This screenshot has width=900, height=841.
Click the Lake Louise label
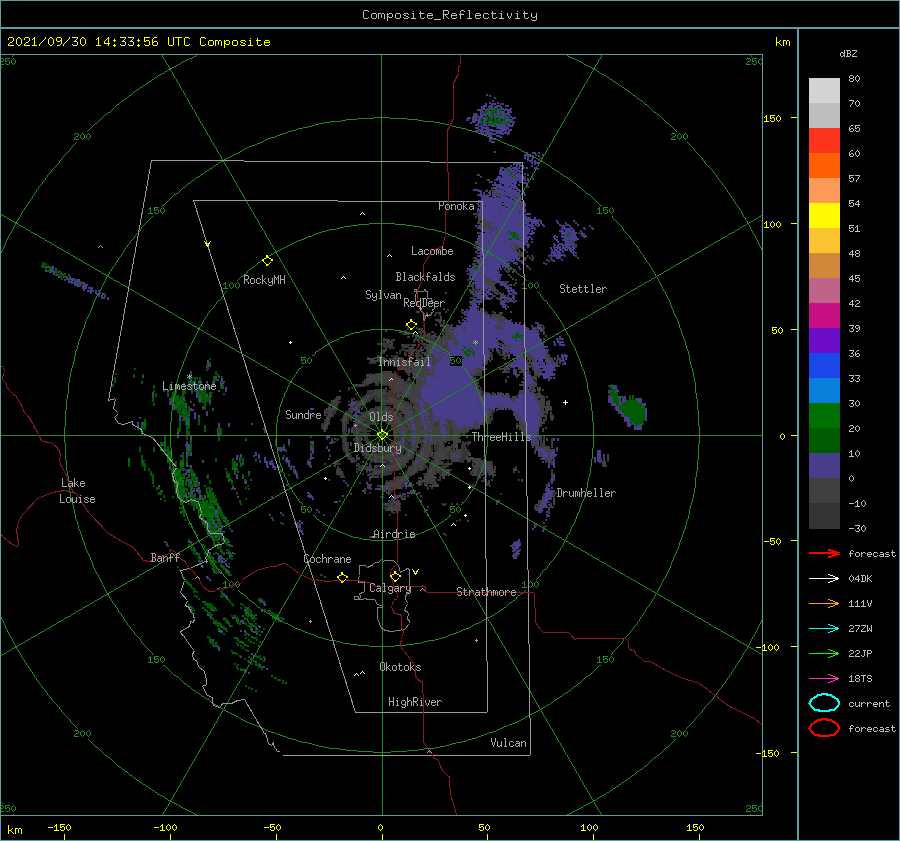pos(77,491)
